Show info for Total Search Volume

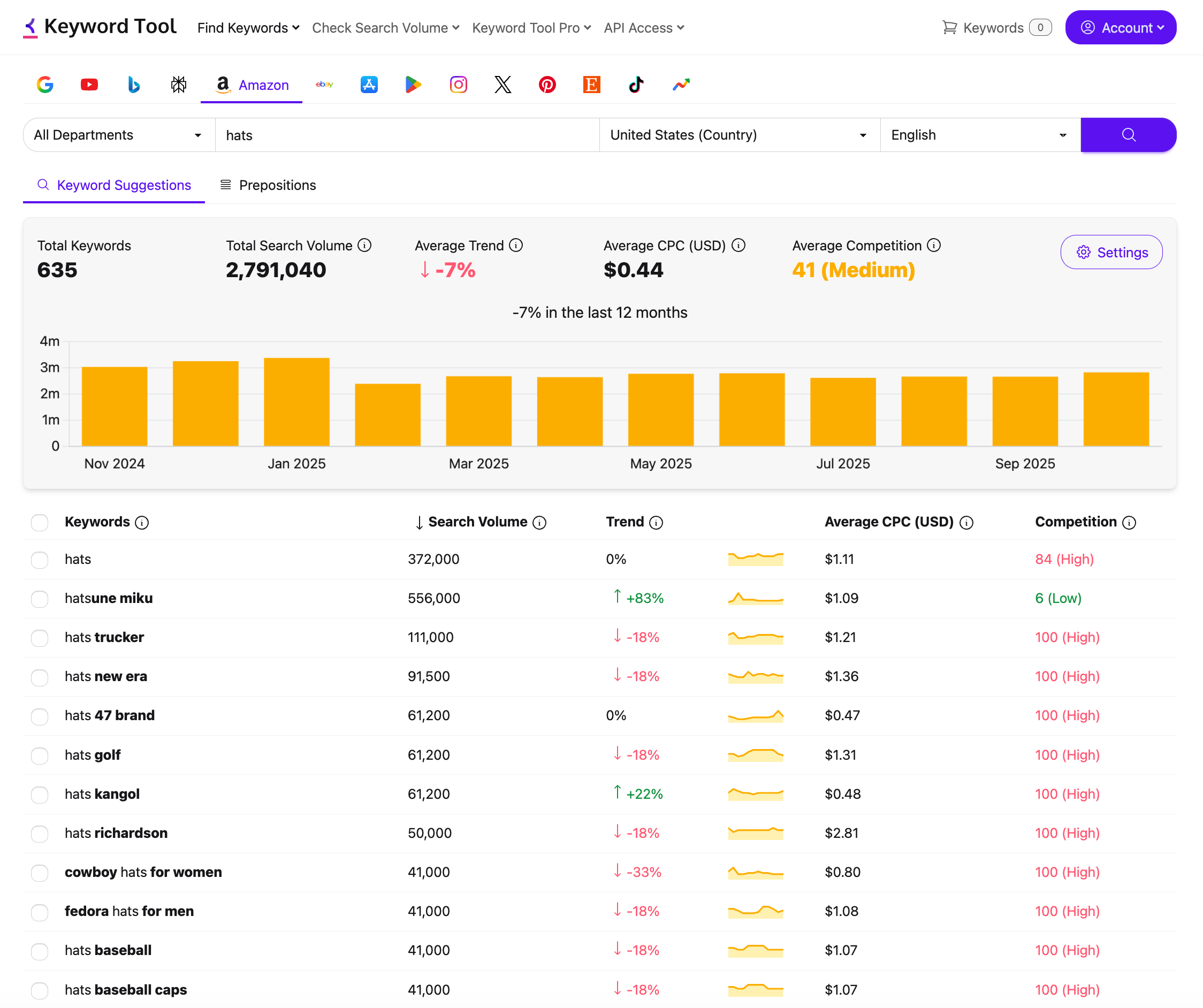[x=364, y=246]
